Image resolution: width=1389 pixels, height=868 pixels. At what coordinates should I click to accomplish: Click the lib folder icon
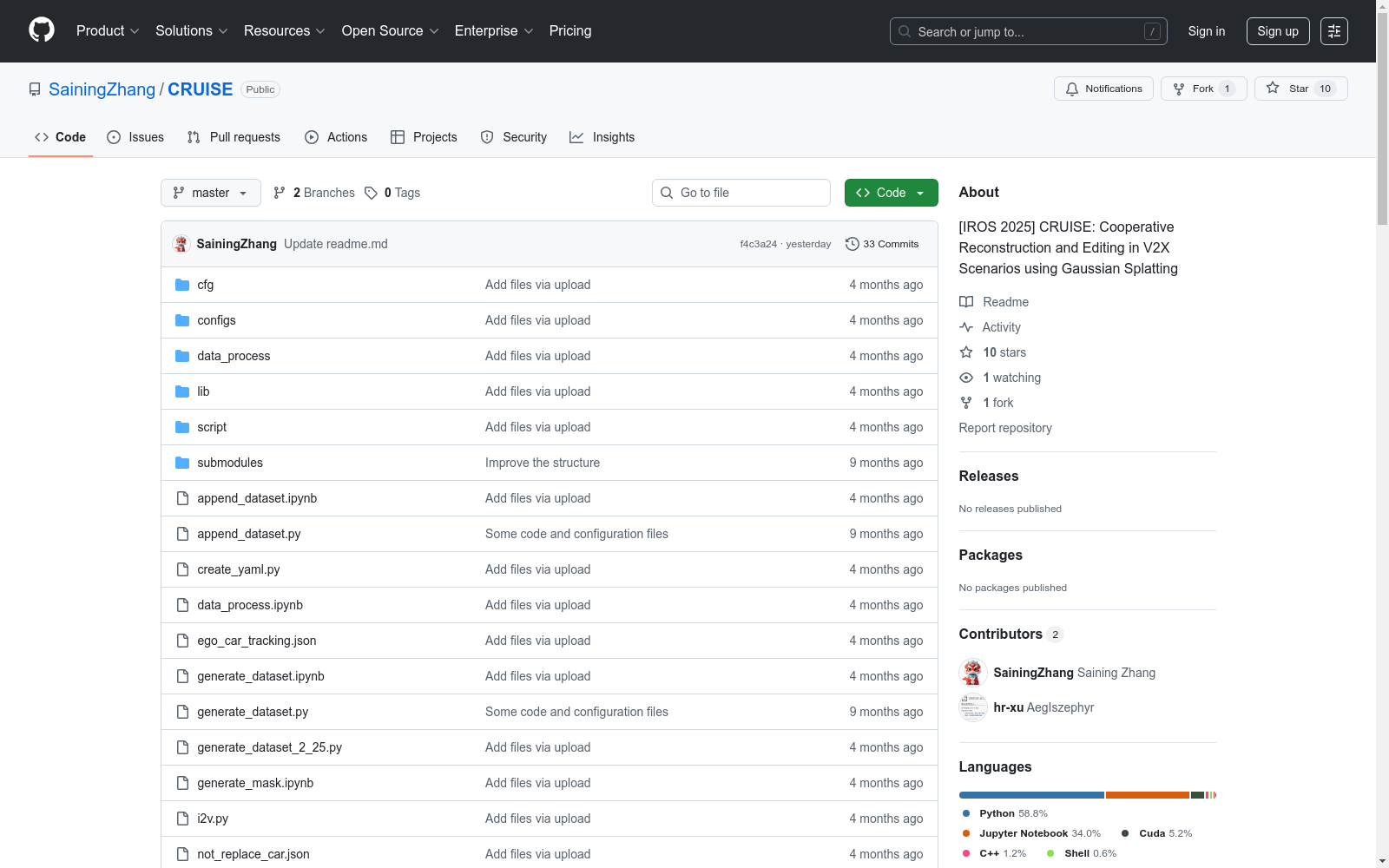[182, 391]
